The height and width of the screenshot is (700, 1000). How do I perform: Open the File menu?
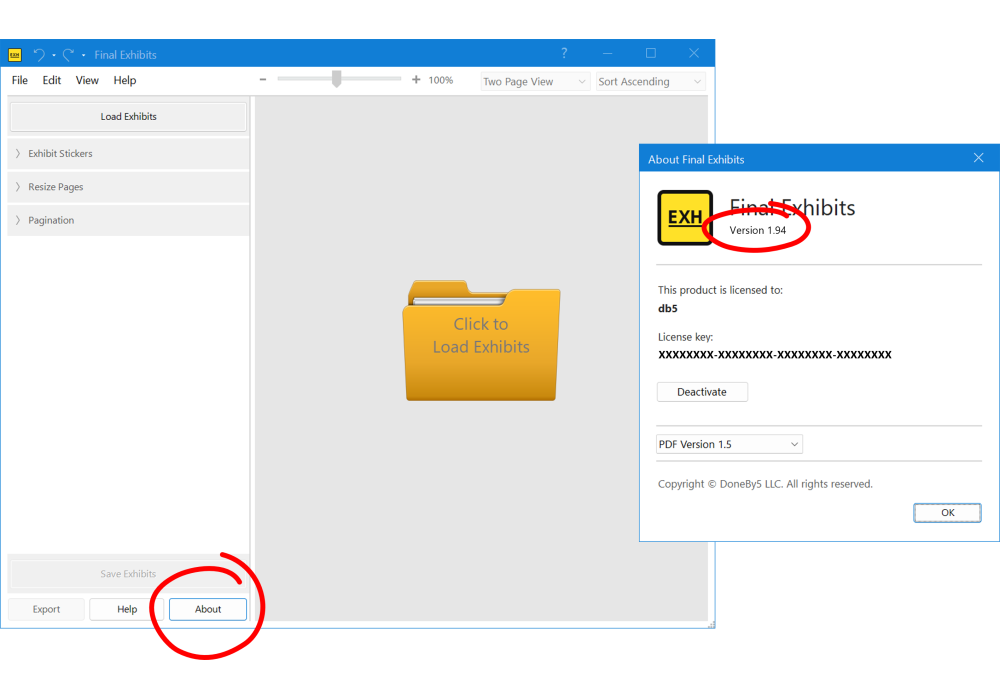coord(19,80)
